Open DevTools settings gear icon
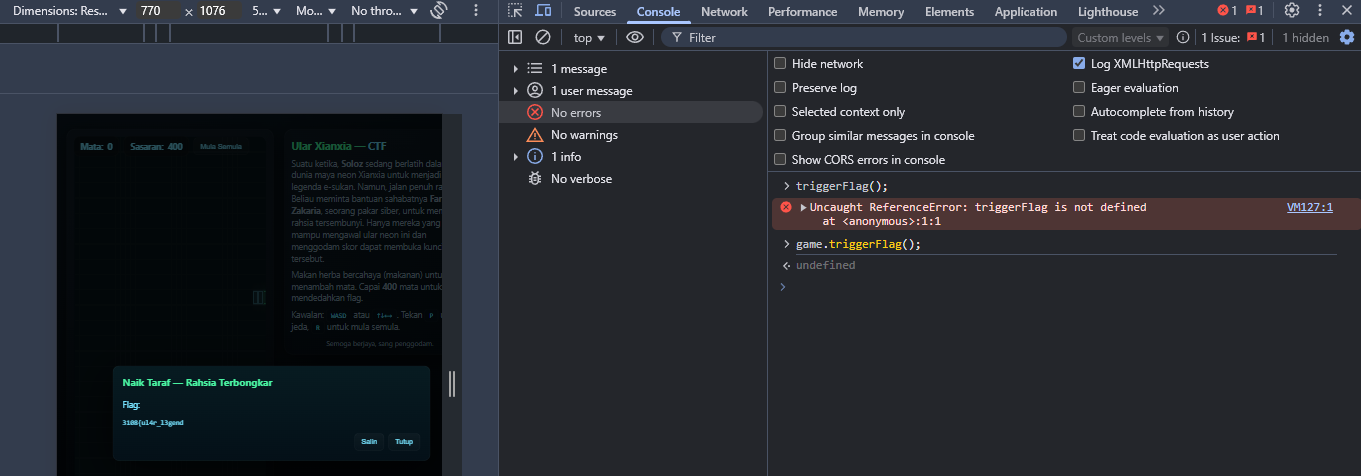This screenshot has width=1361, height=476. point(1292,11)
